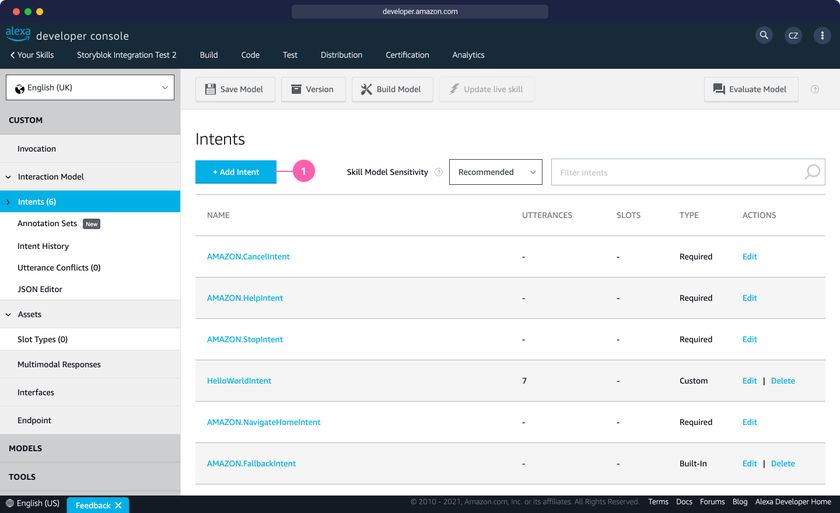Switch to the Test tab
The width and height of the screenshot is (840, 513).
point(290,55)
